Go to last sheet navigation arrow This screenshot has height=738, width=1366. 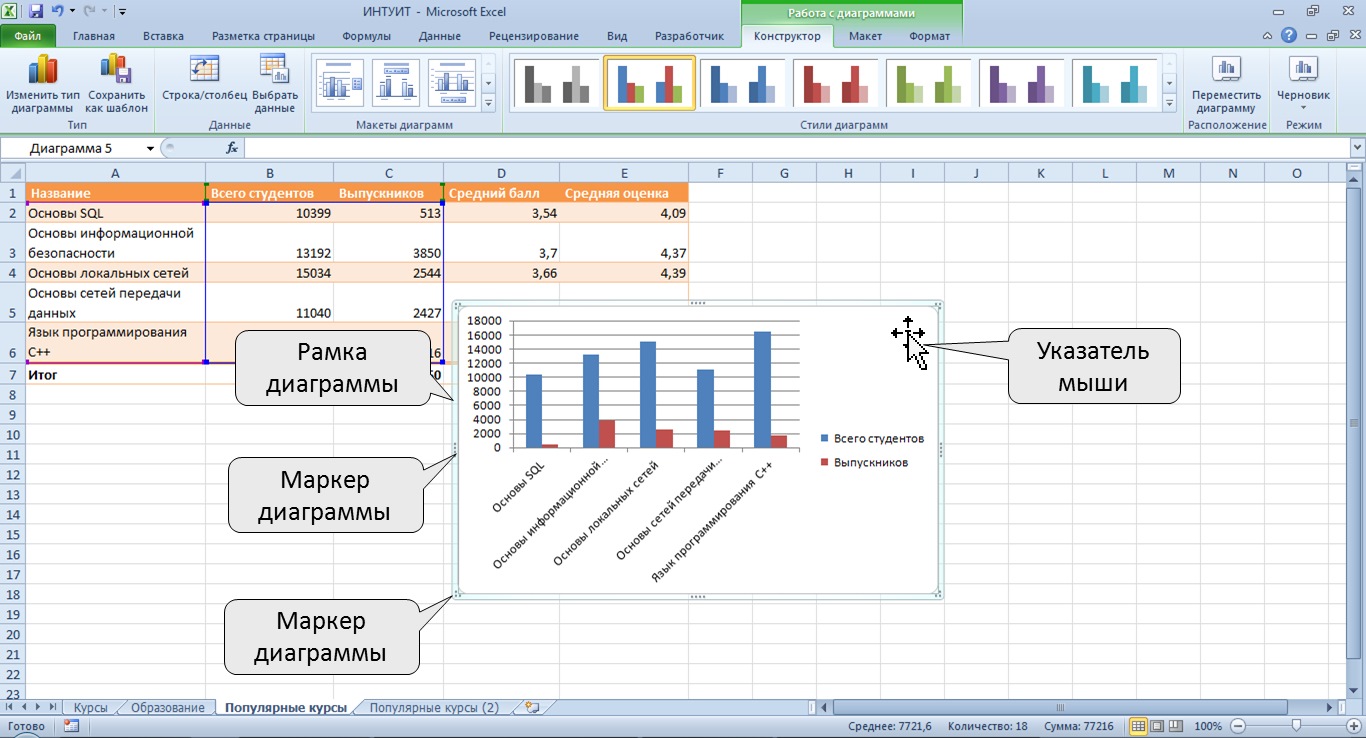pyautogui.click(x=53, y=707)
